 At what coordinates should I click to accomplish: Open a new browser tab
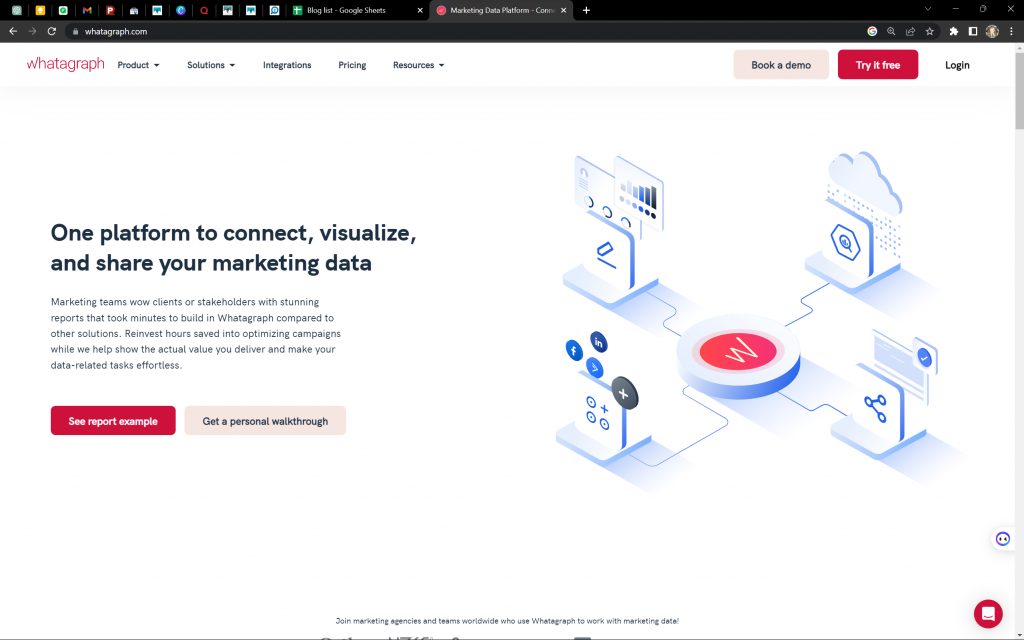(x=586, y=10)
